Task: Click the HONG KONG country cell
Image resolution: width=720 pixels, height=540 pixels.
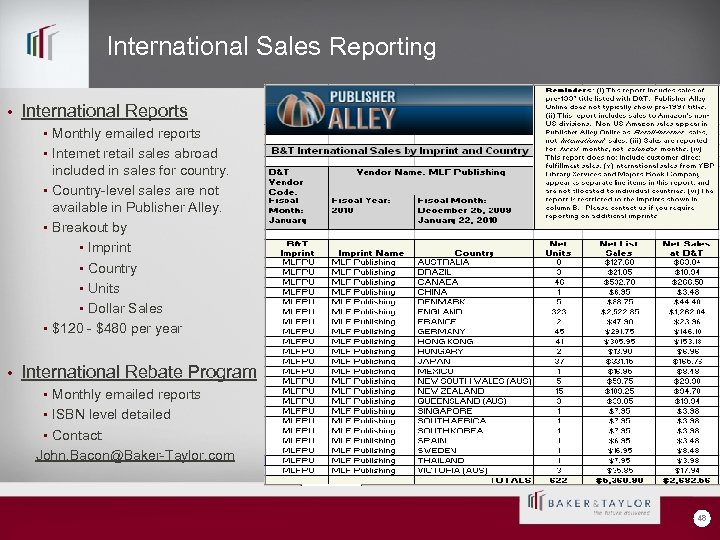Action: [474, 342]
